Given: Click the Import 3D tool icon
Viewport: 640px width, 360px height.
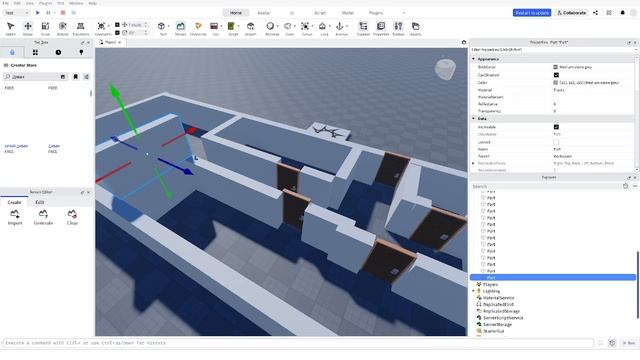Looking at the screenshot, I should [x=251, y=26].
